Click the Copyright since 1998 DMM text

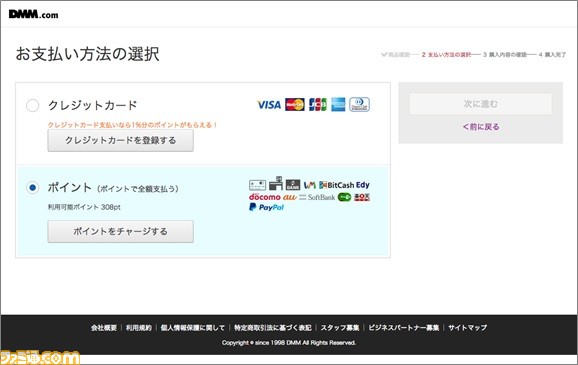289,343
